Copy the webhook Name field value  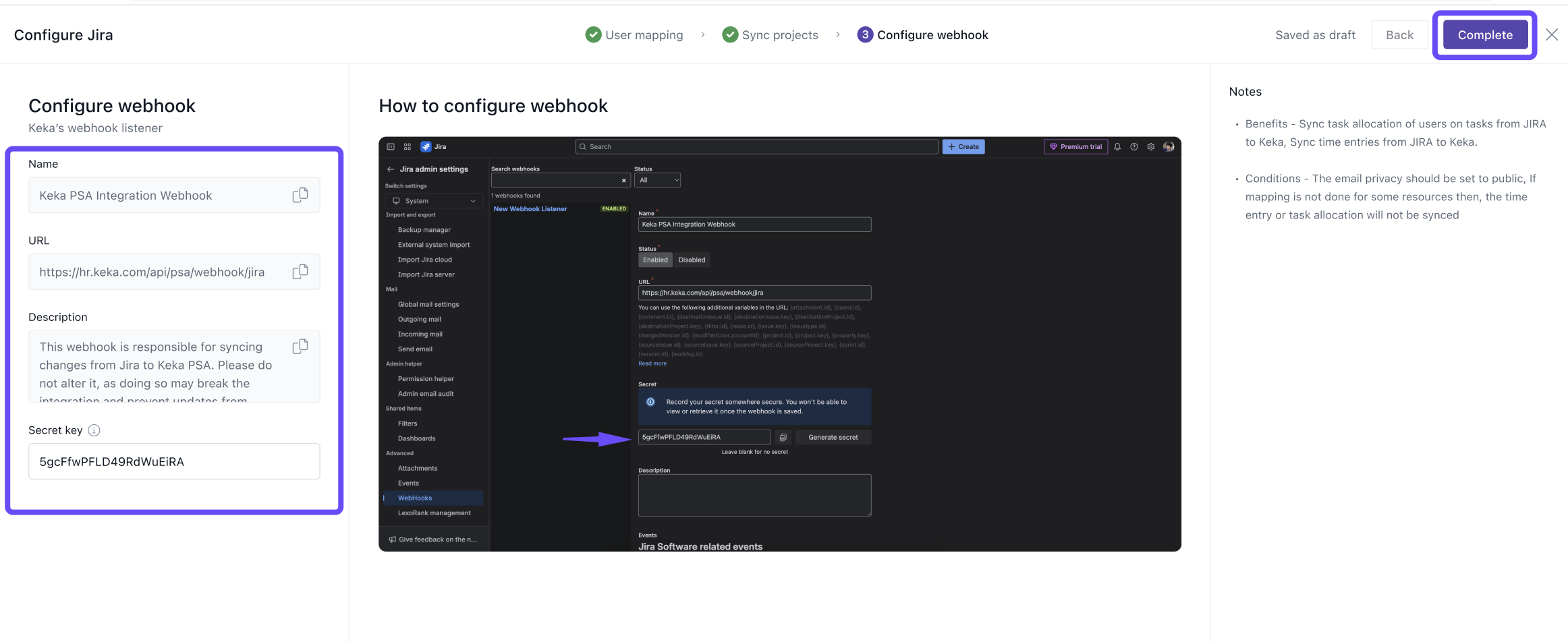pos(300,195)
